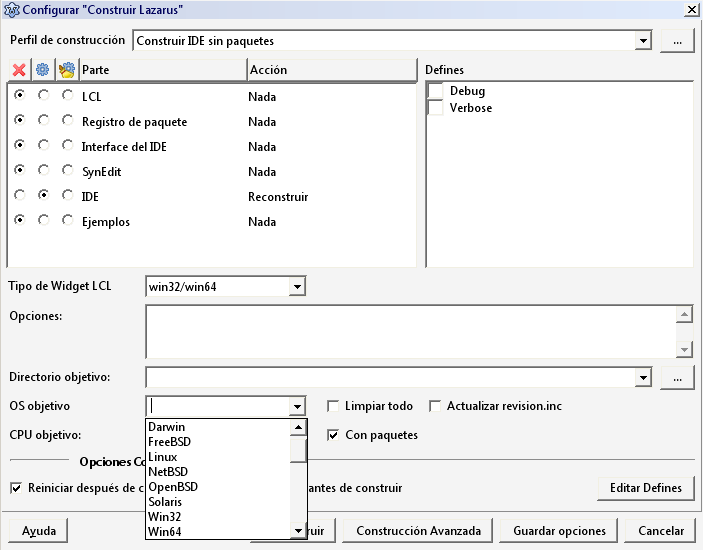Select build radio for Ejemplos row

[x=43, y=220]
